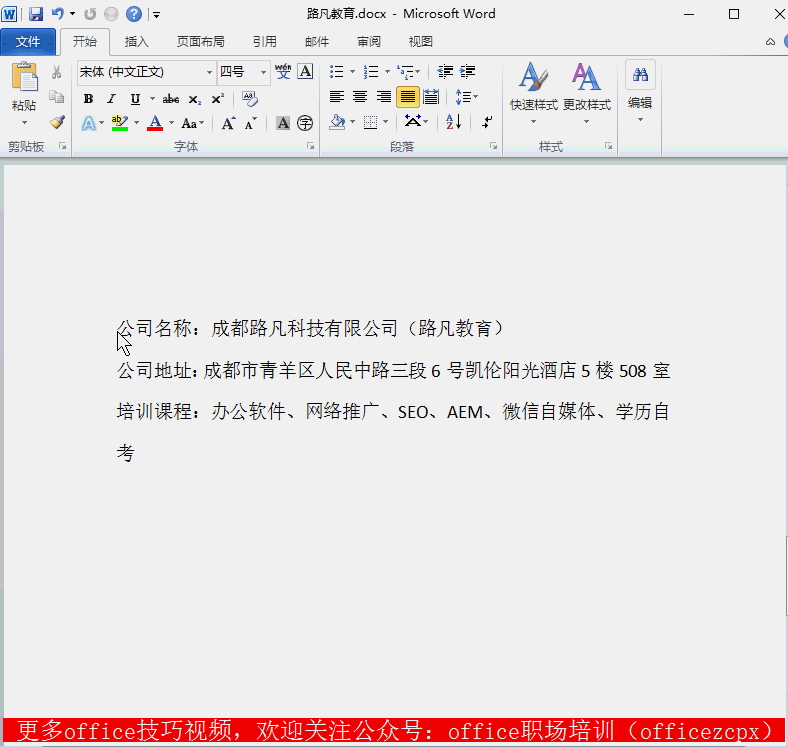788x747 pixels.
Task: Click Grow Font icon
Action: coord(228,123)
